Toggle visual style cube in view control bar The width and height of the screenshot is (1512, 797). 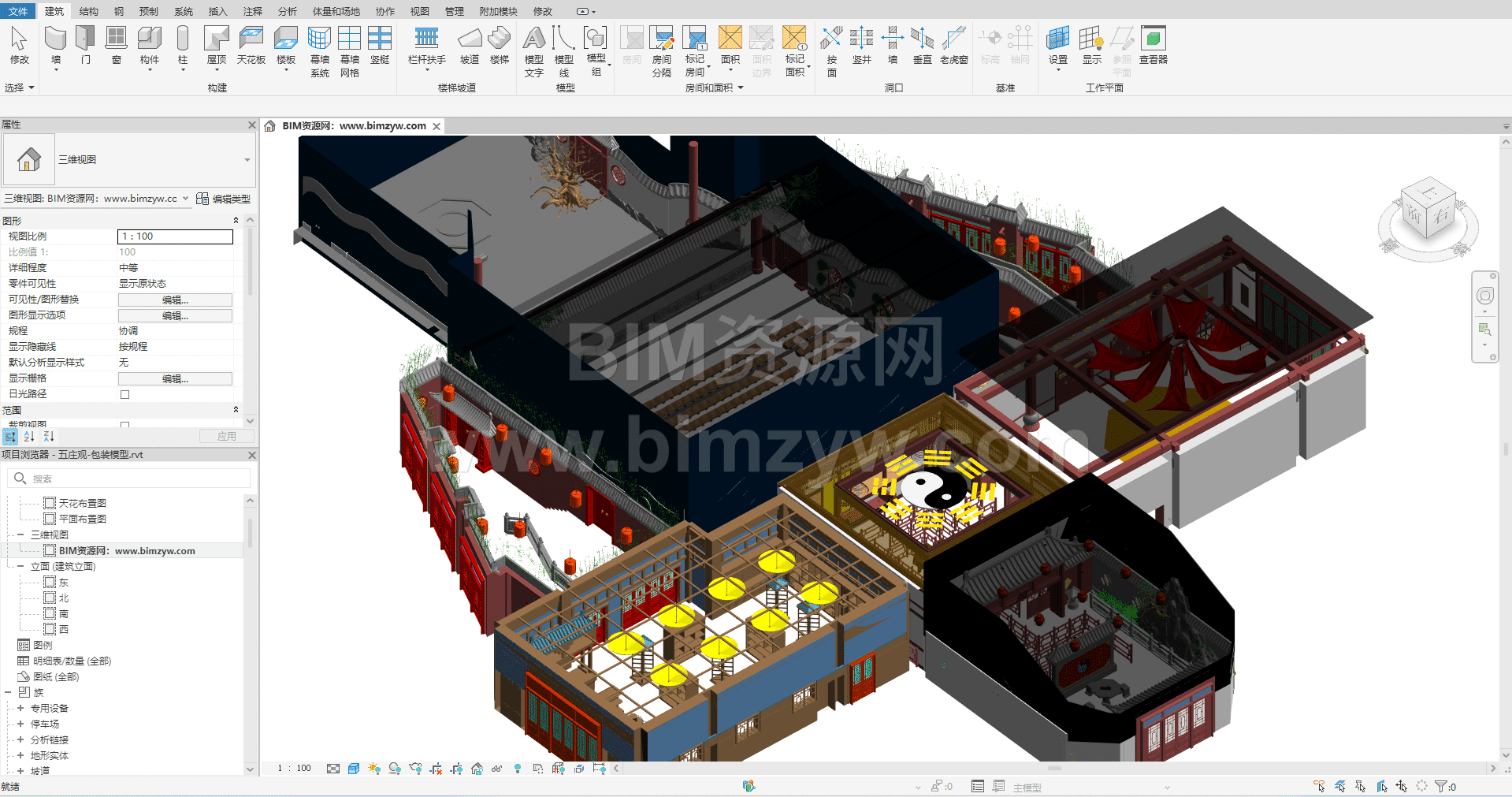coord(354,768)
